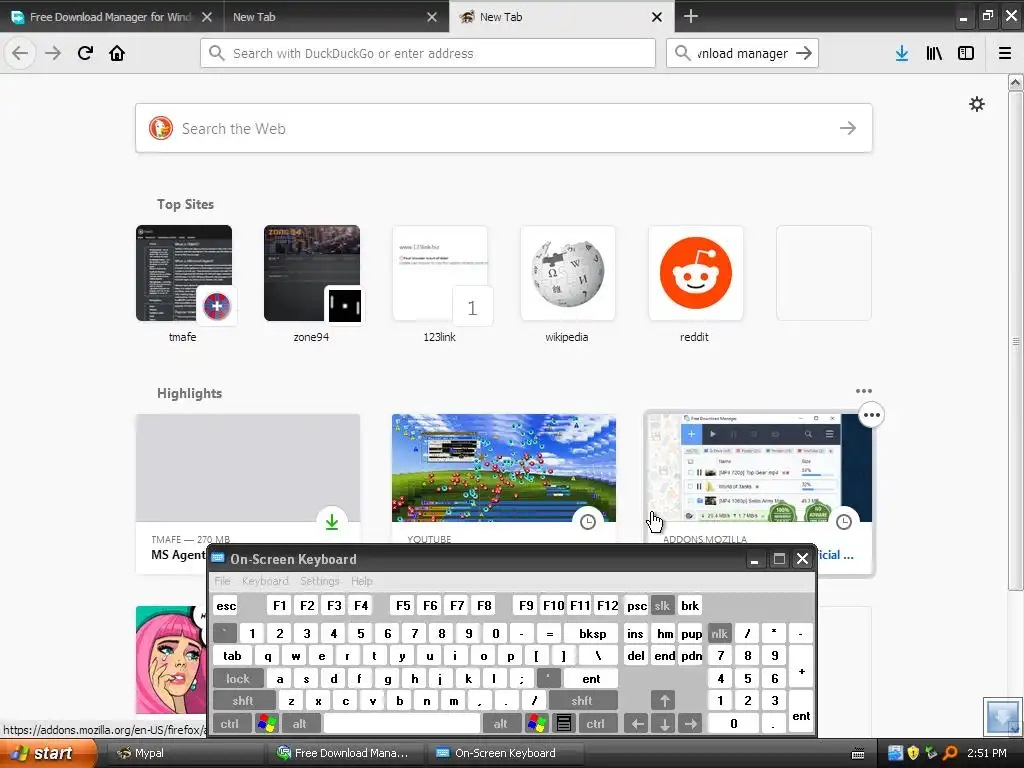Click the magnifier tray icon
1024x768 pixels.
(x=950, y=753)
